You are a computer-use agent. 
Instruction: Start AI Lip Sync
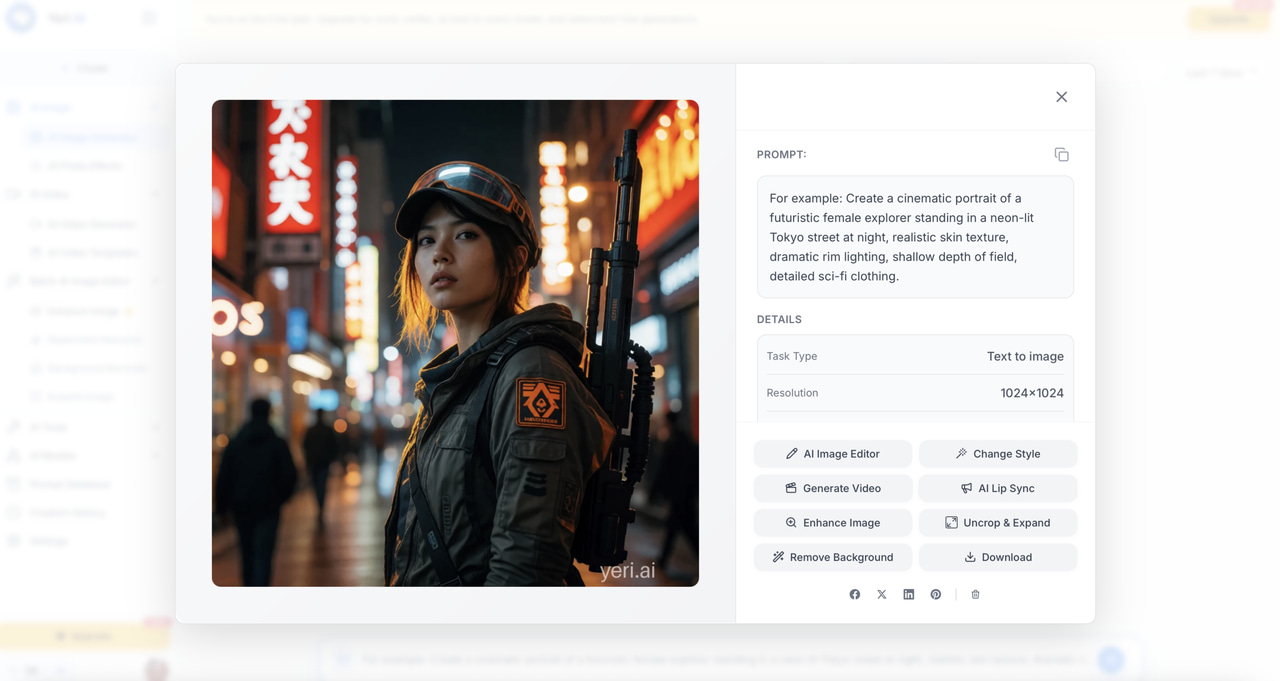tap(998, 488)
